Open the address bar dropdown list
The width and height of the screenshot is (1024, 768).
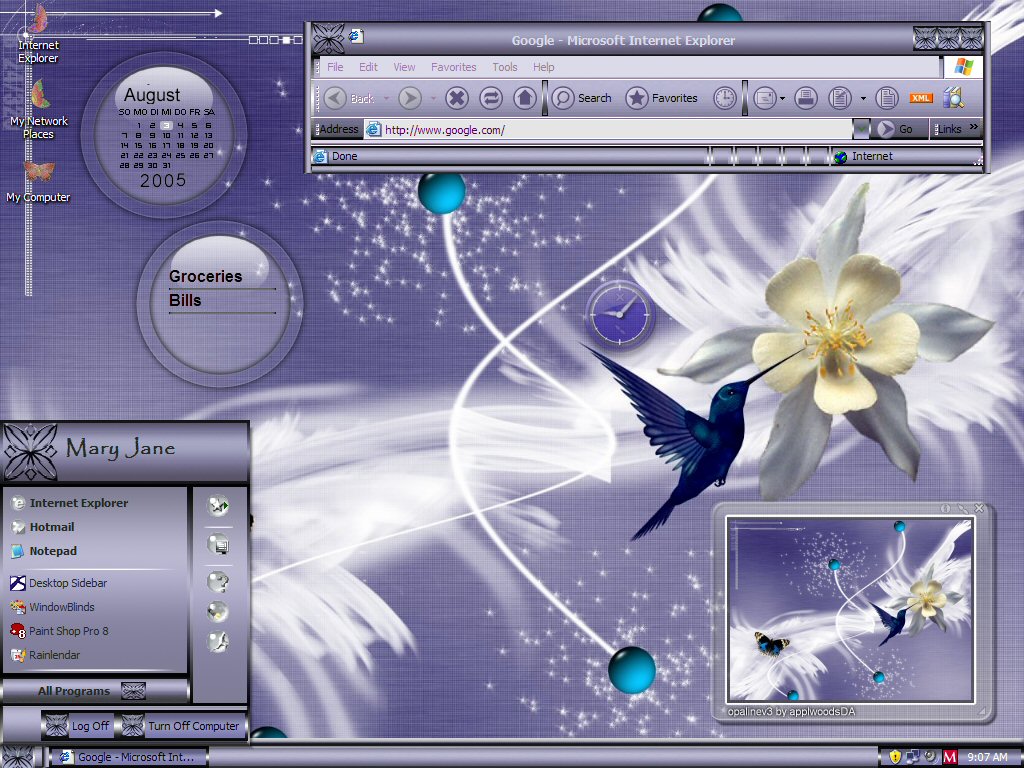861,129
